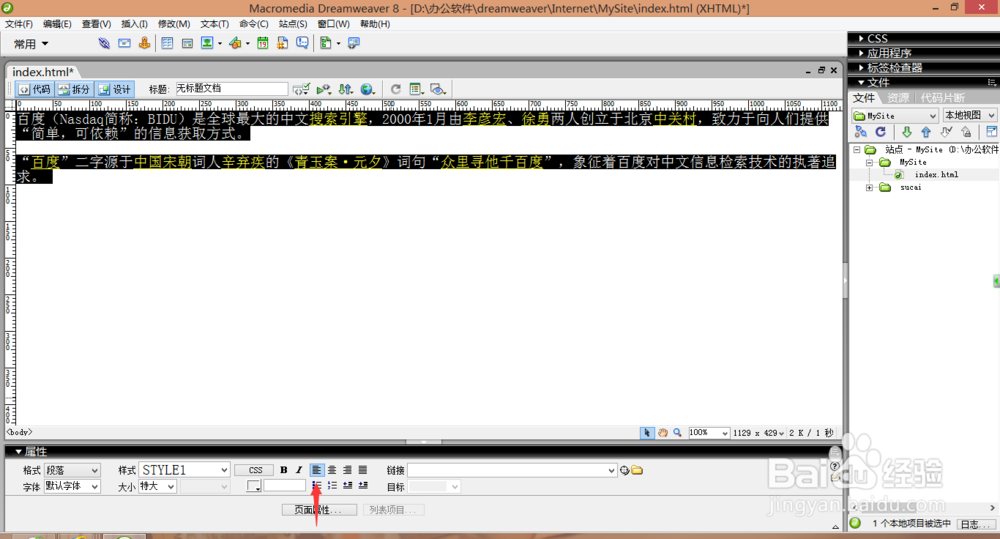Toggle Align Left
This screenshot has width=1000, height=539.
316,470
